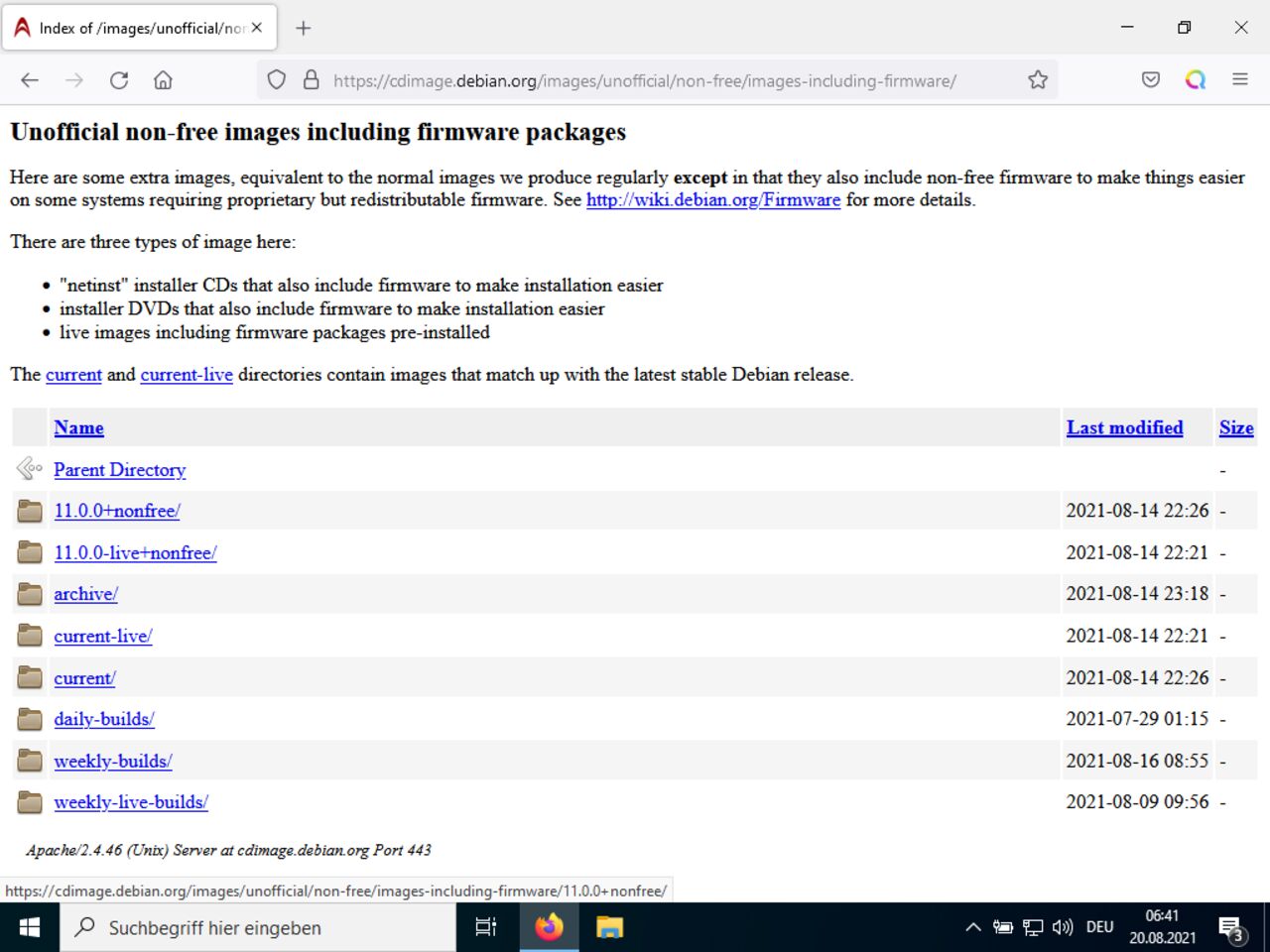Open the Parent Directory link

click(120, 470)
